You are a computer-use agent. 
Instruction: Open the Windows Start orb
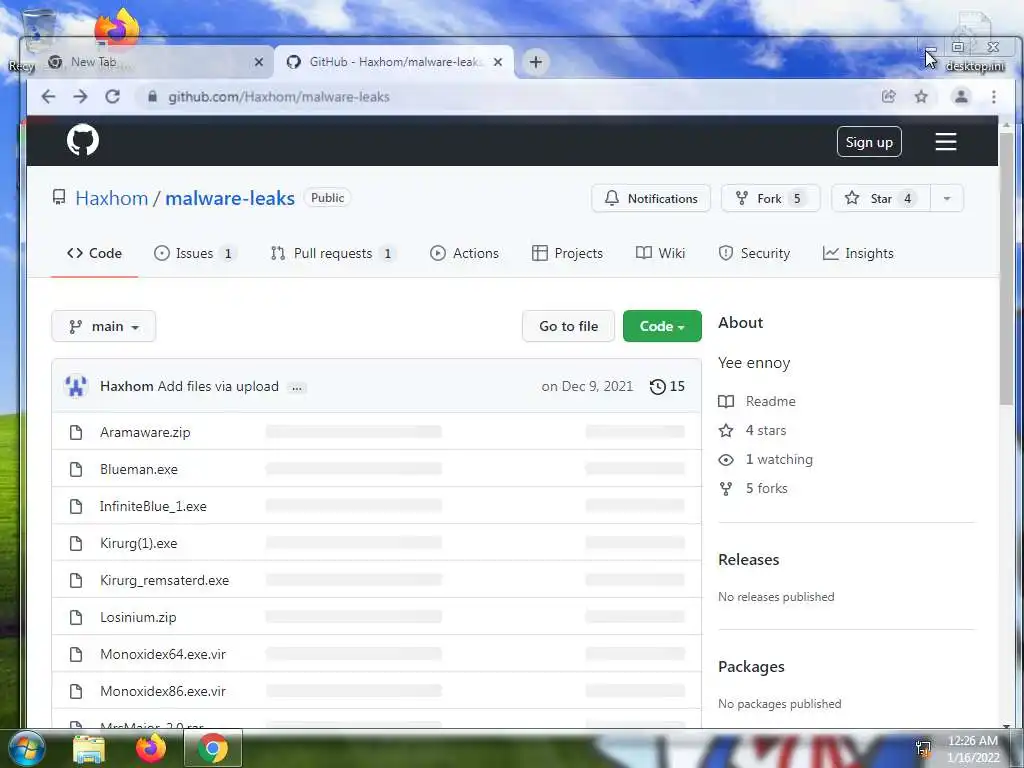pyautogui.click(x=26, y=748)
